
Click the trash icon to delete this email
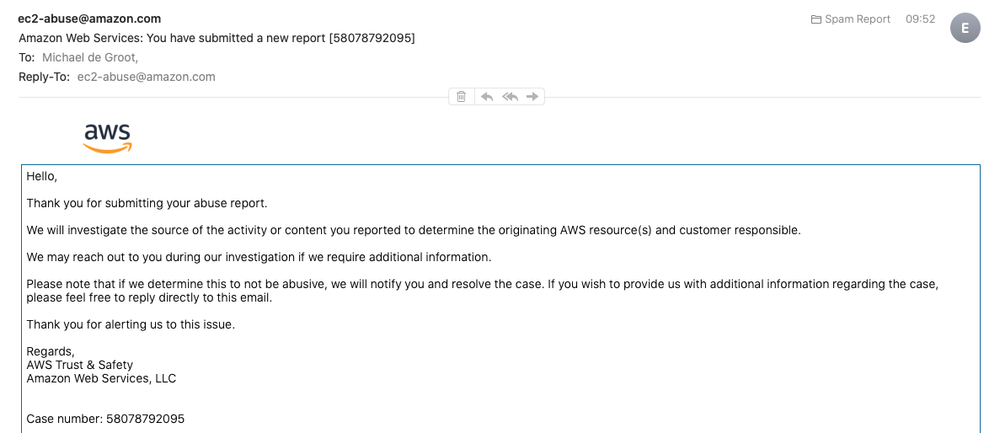pos(461,97)
